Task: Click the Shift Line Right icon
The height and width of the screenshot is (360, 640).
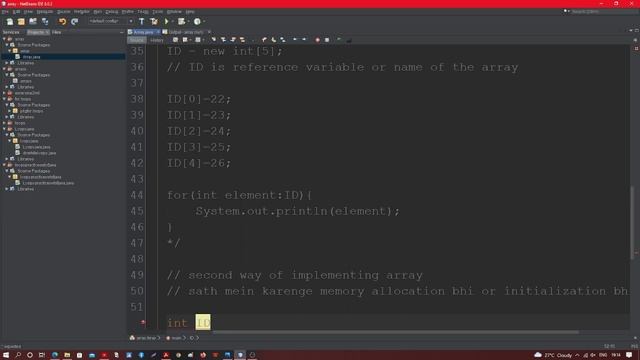Action: pyautogui.click(x=304, y=40)
